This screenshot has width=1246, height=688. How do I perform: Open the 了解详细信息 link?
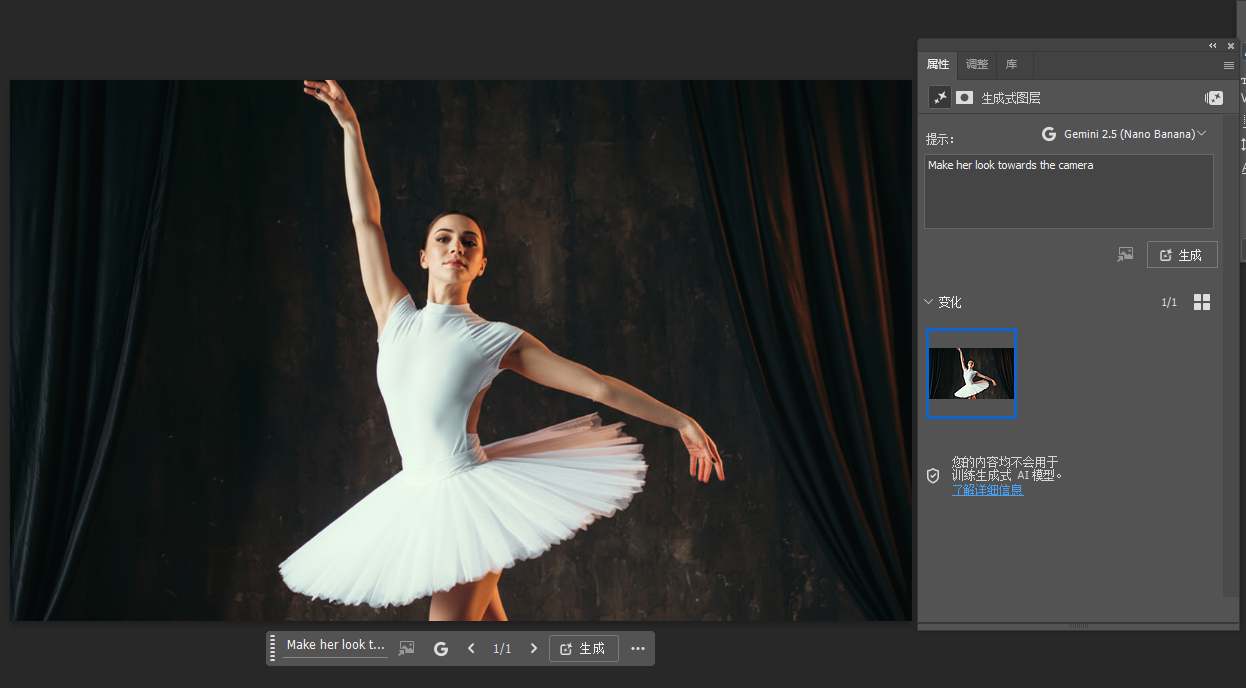(987, 490)
